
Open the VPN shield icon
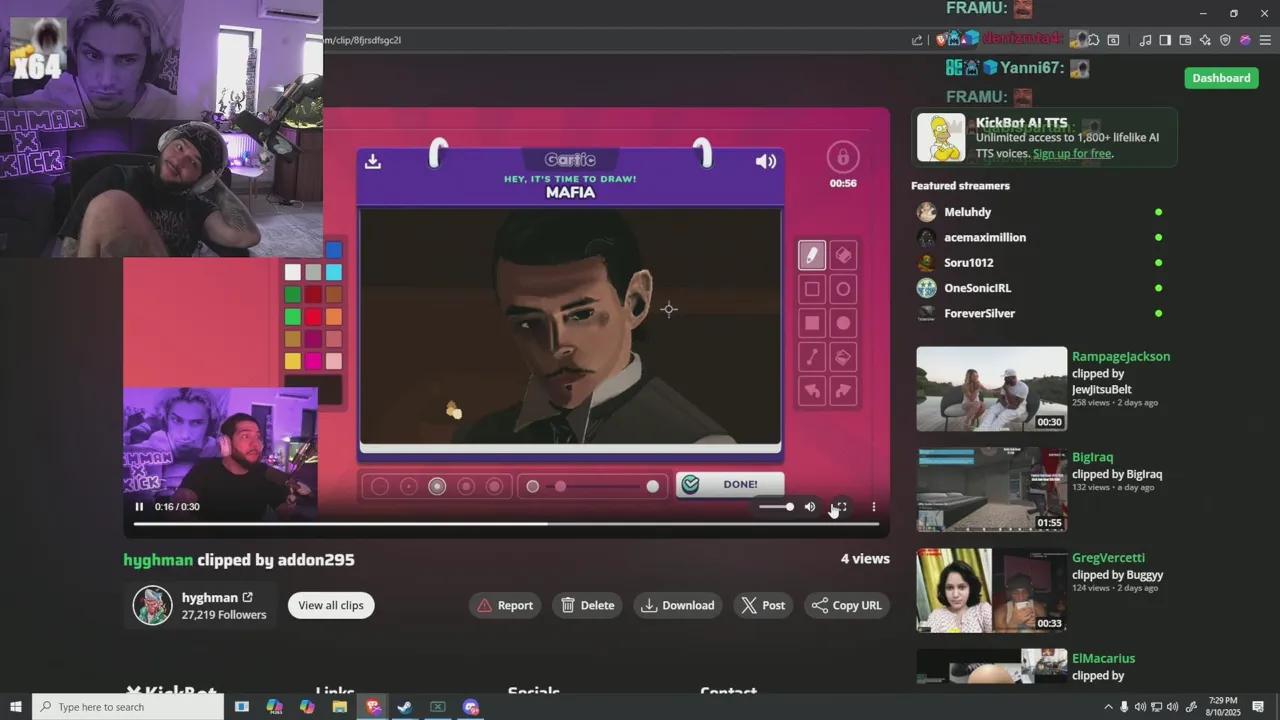click(1225, 40)
